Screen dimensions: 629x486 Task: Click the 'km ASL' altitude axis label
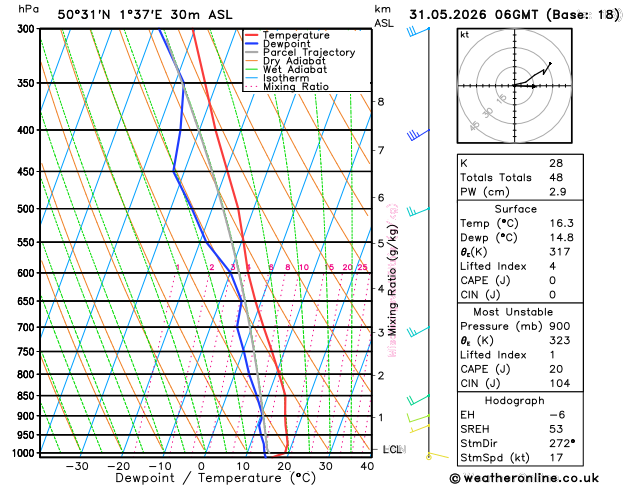click(384, 16)
